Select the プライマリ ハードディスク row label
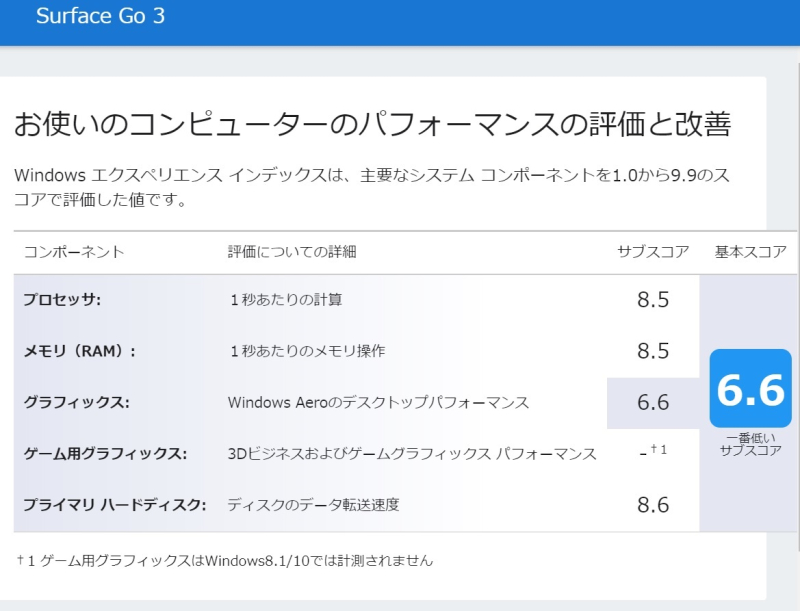Screen dimensions: 800x611 point(115,505)
